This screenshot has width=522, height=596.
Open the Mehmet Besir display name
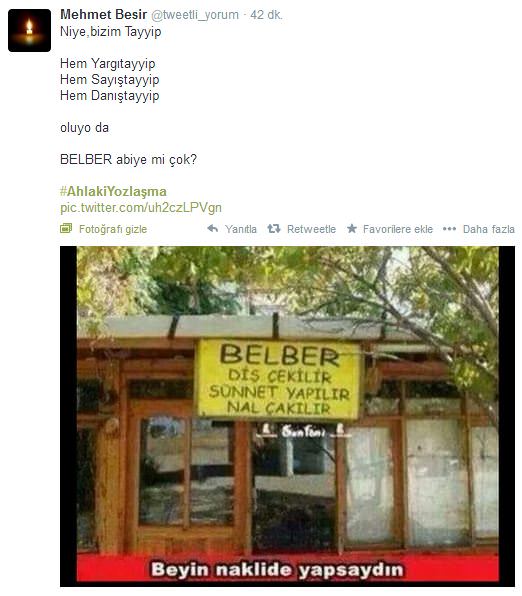tap(103, 14)
